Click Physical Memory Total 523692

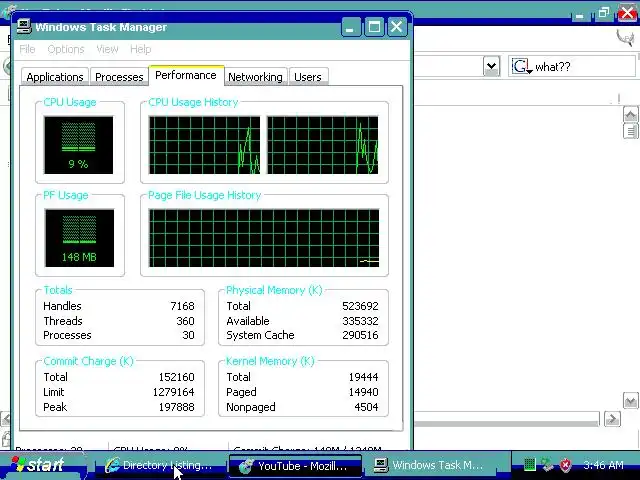(360, 306)
